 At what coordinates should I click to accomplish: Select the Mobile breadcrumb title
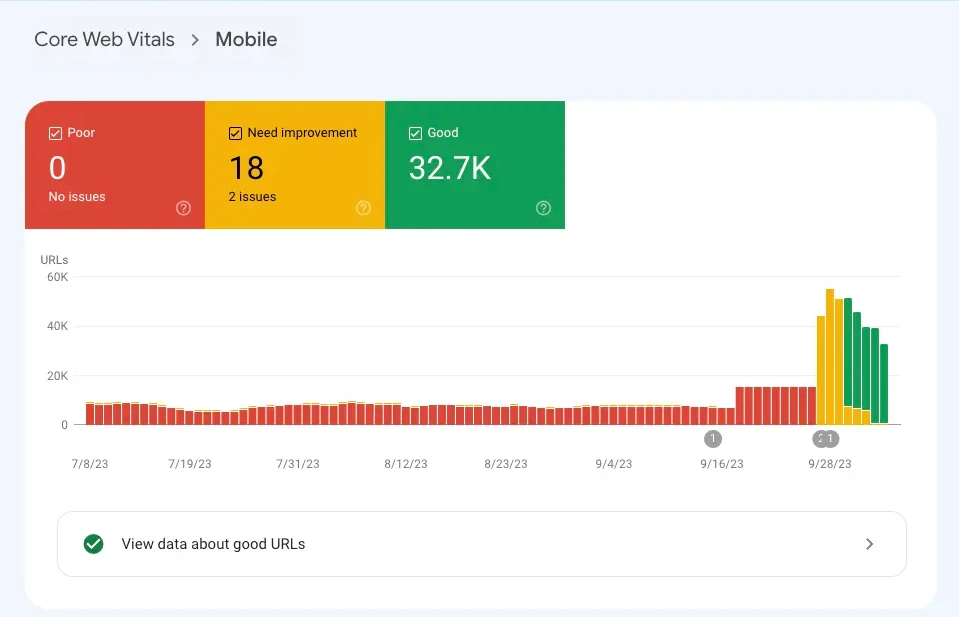(x=246, y=40)
